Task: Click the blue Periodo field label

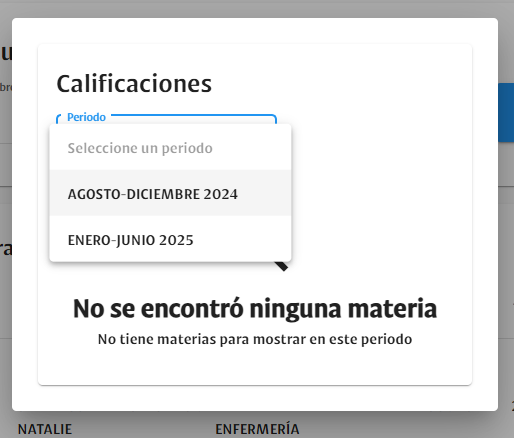Action: [x=86, y=117]
